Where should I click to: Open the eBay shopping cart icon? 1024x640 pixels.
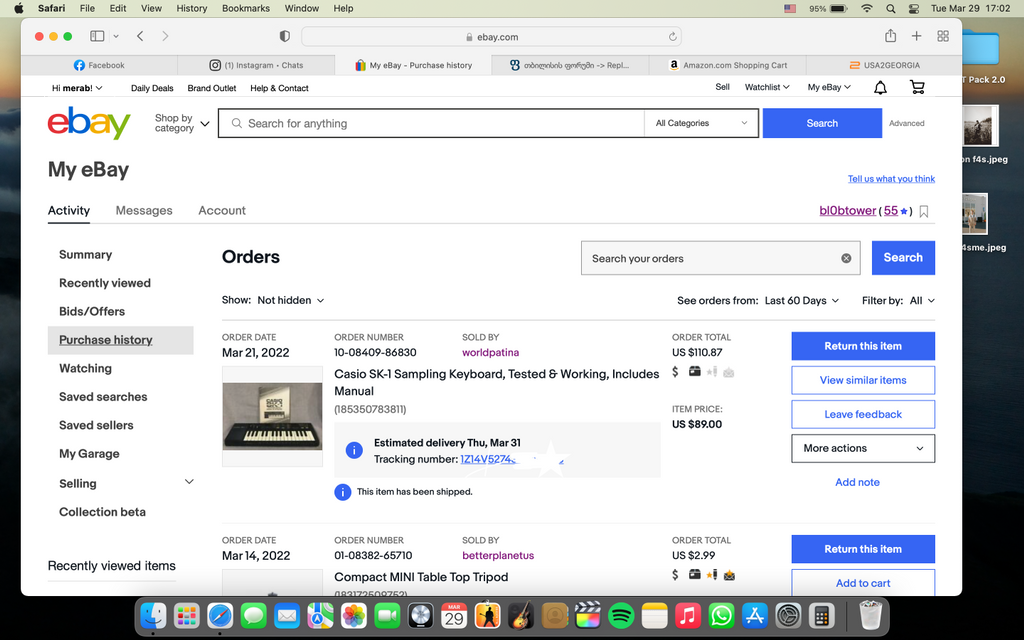[917, 88]
